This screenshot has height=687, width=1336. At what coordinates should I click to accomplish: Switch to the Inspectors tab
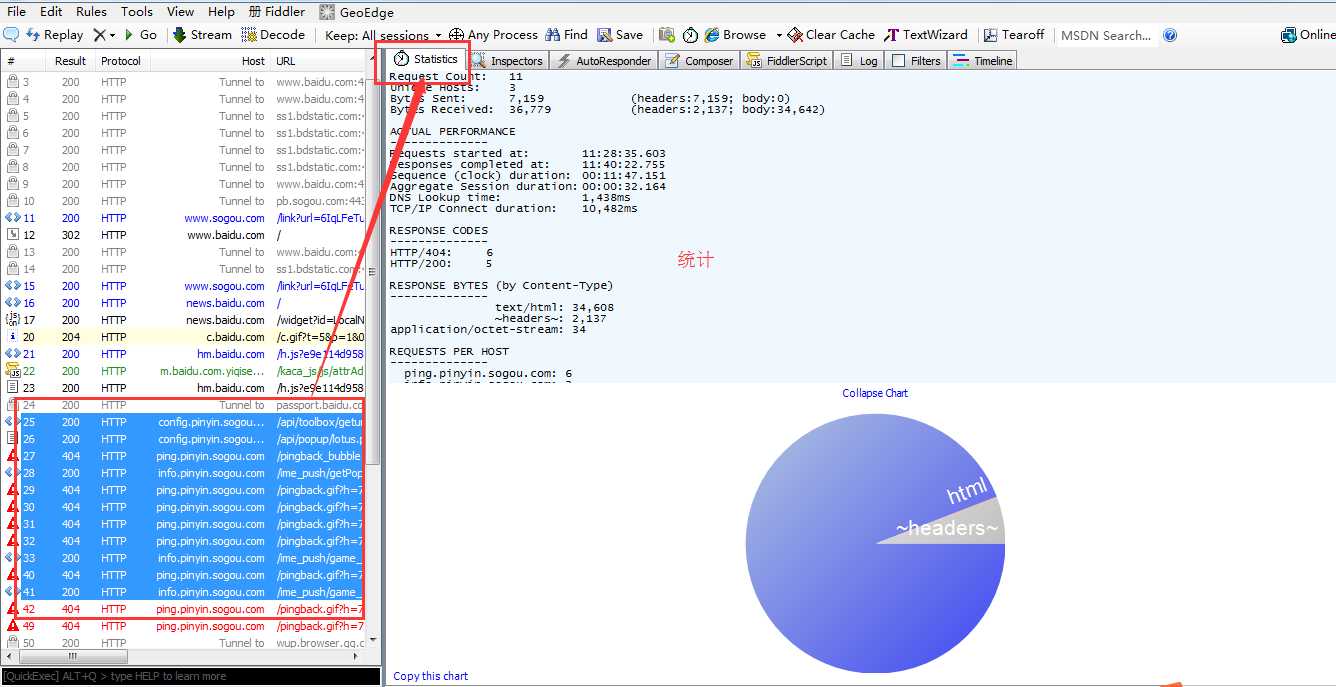(508, 61)
